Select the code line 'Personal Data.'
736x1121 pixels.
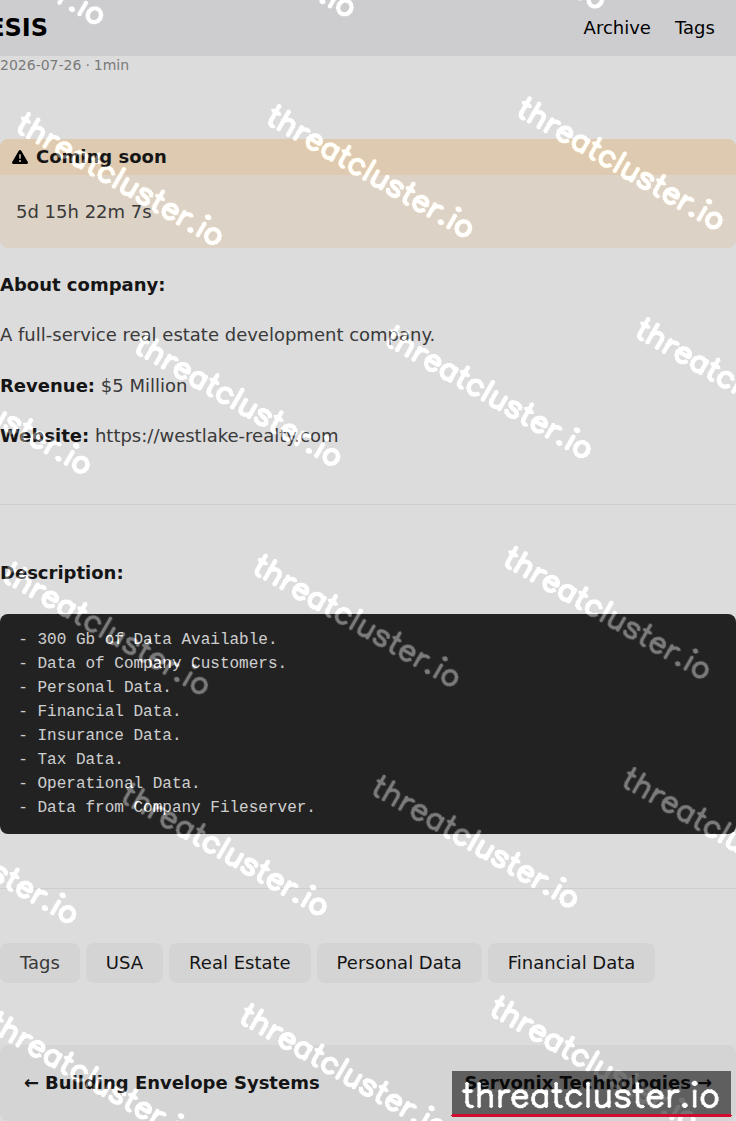[x=95, y=687]
